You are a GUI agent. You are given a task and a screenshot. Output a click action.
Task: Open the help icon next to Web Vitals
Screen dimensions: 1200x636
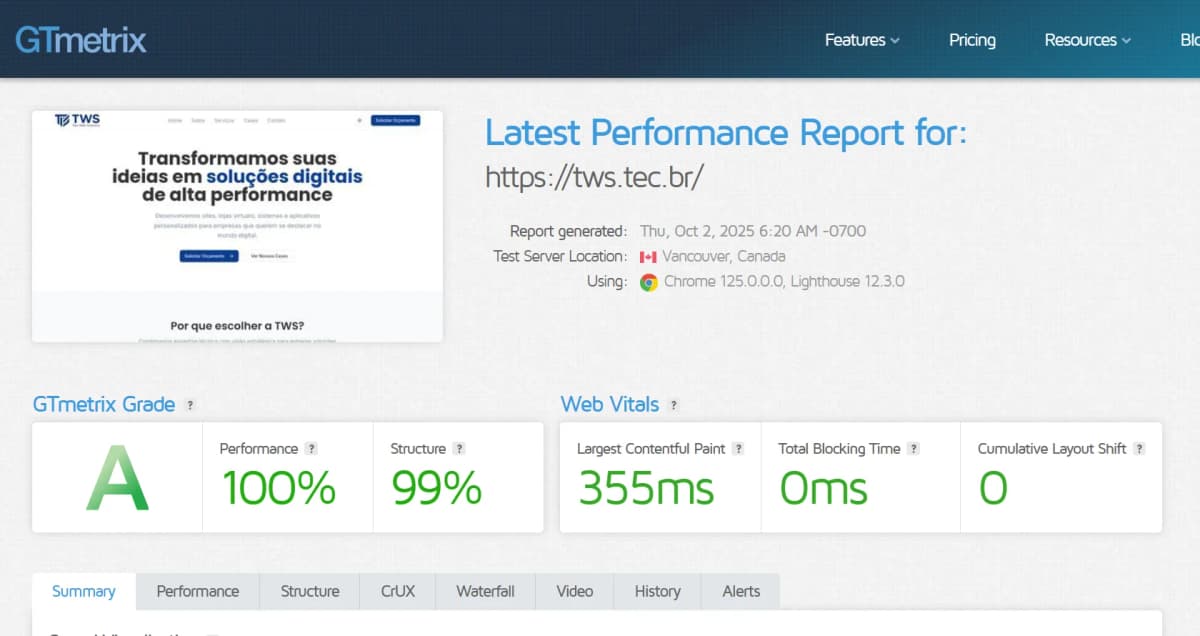674,405
